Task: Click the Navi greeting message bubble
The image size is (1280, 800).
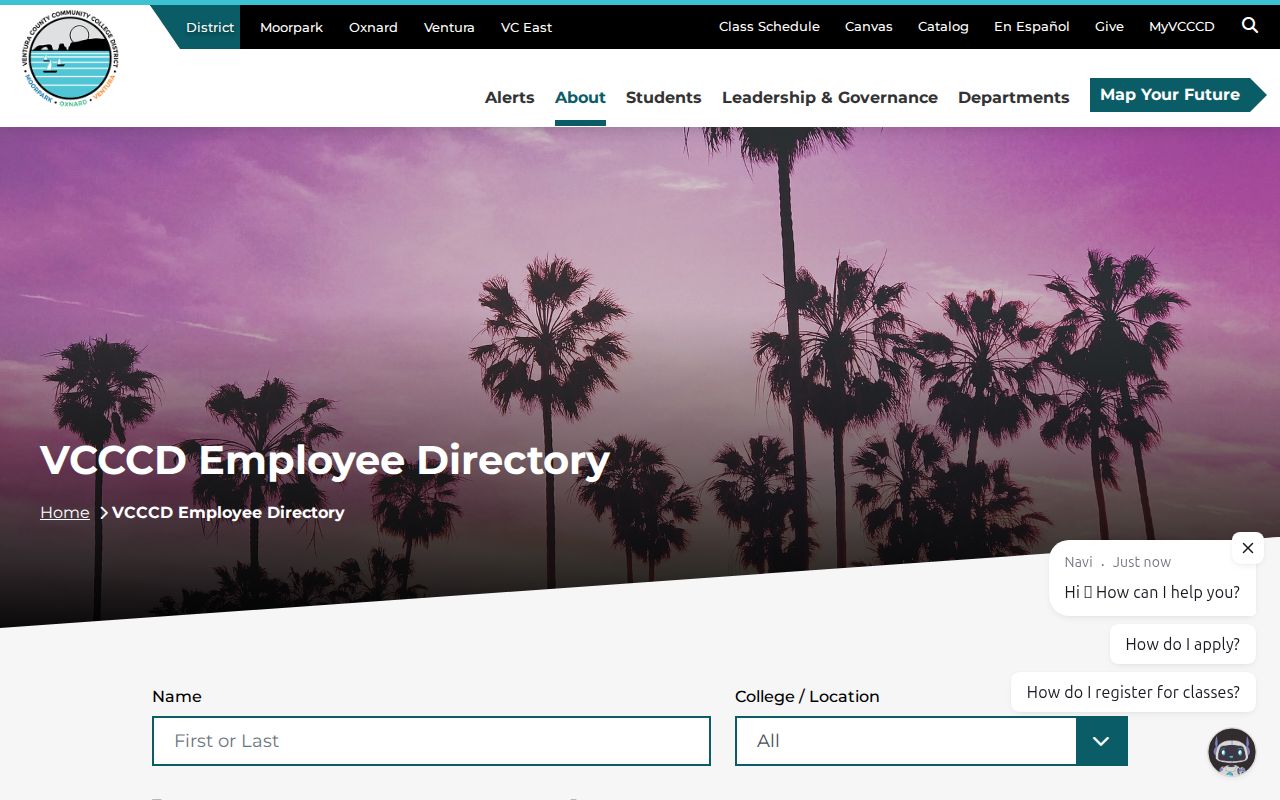Action: (1152, 578)
